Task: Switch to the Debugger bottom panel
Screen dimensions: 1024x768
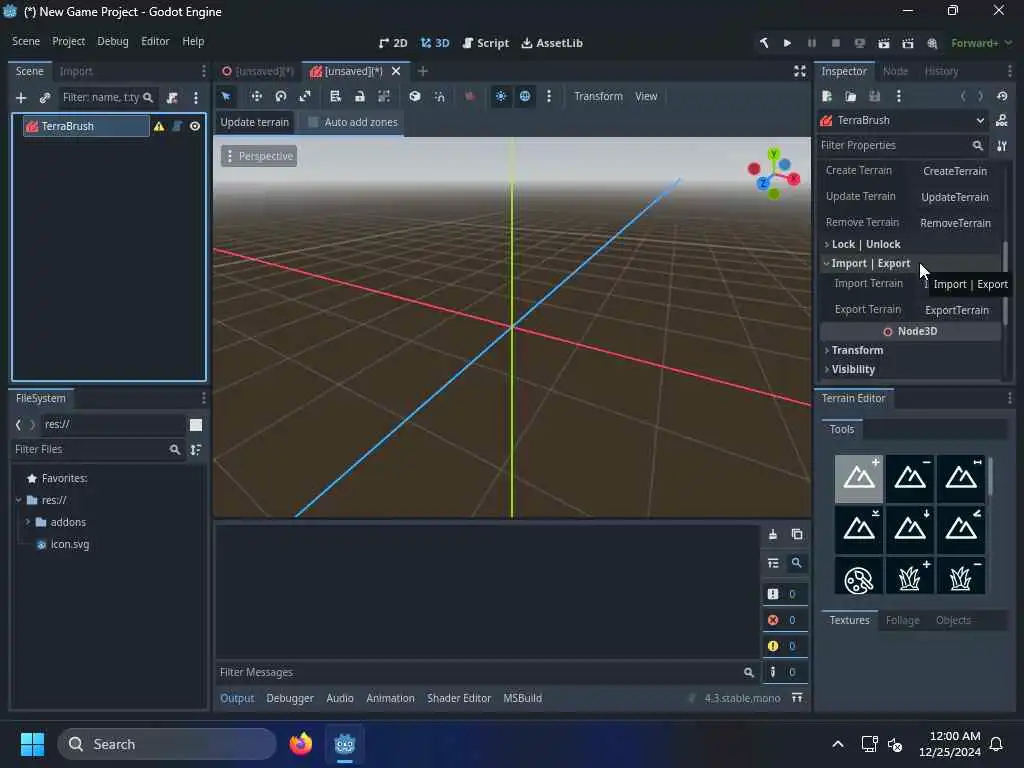Action: coord(290,698)
